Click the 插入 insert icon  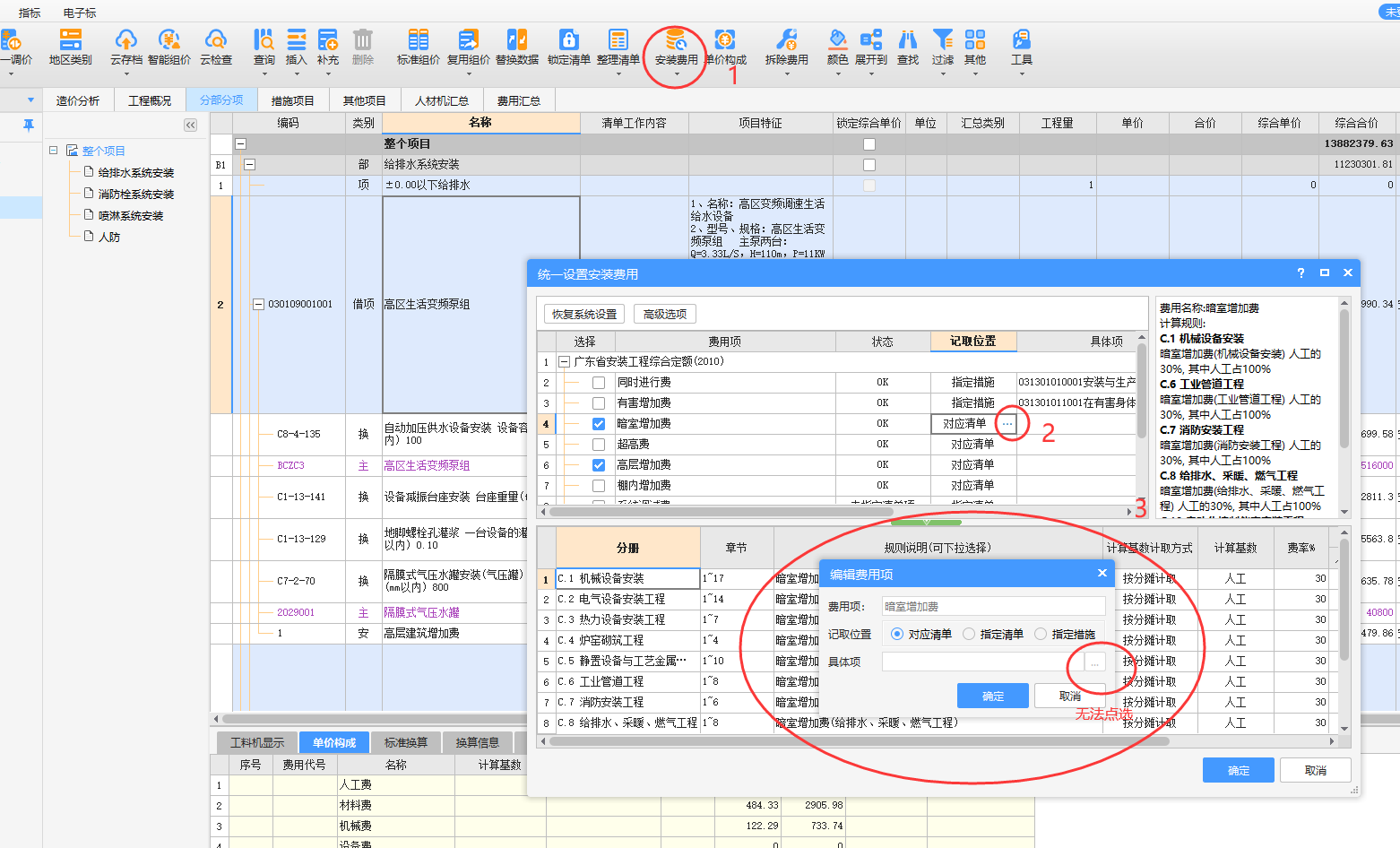pyautogui.click(x=296, y=40)
